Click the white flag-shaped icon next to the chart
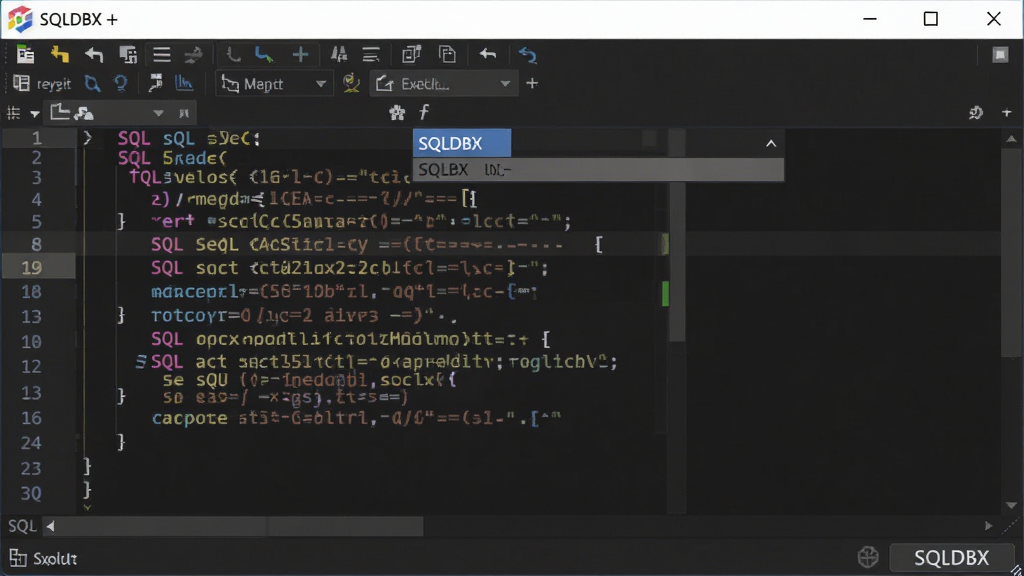Screen dimensions: 1024x576 (x=155, y=84)
